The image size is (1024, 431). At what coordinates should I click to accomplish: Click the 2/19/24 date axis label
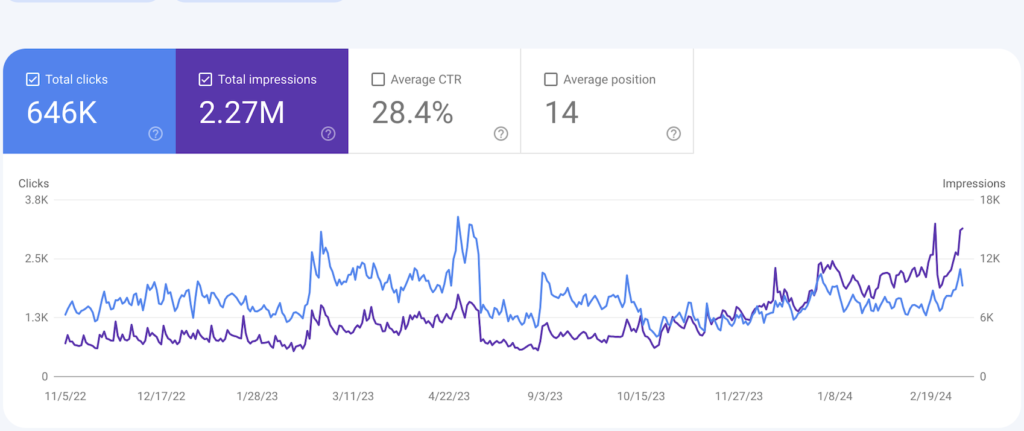[x=928, y=396]
